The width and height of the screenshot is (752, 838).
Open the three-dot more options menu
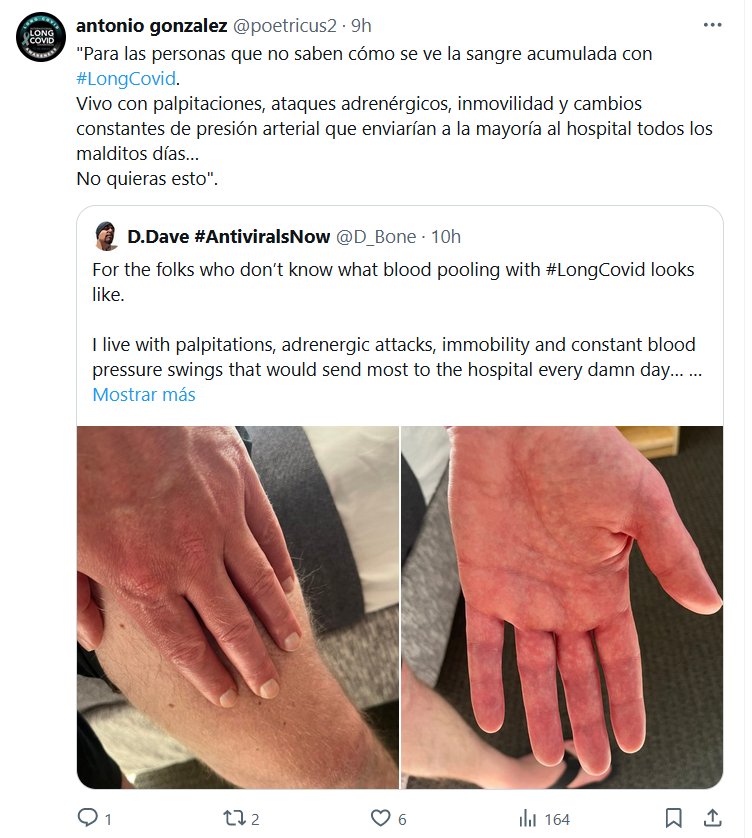pyautogui.click(x=712, y=25)
